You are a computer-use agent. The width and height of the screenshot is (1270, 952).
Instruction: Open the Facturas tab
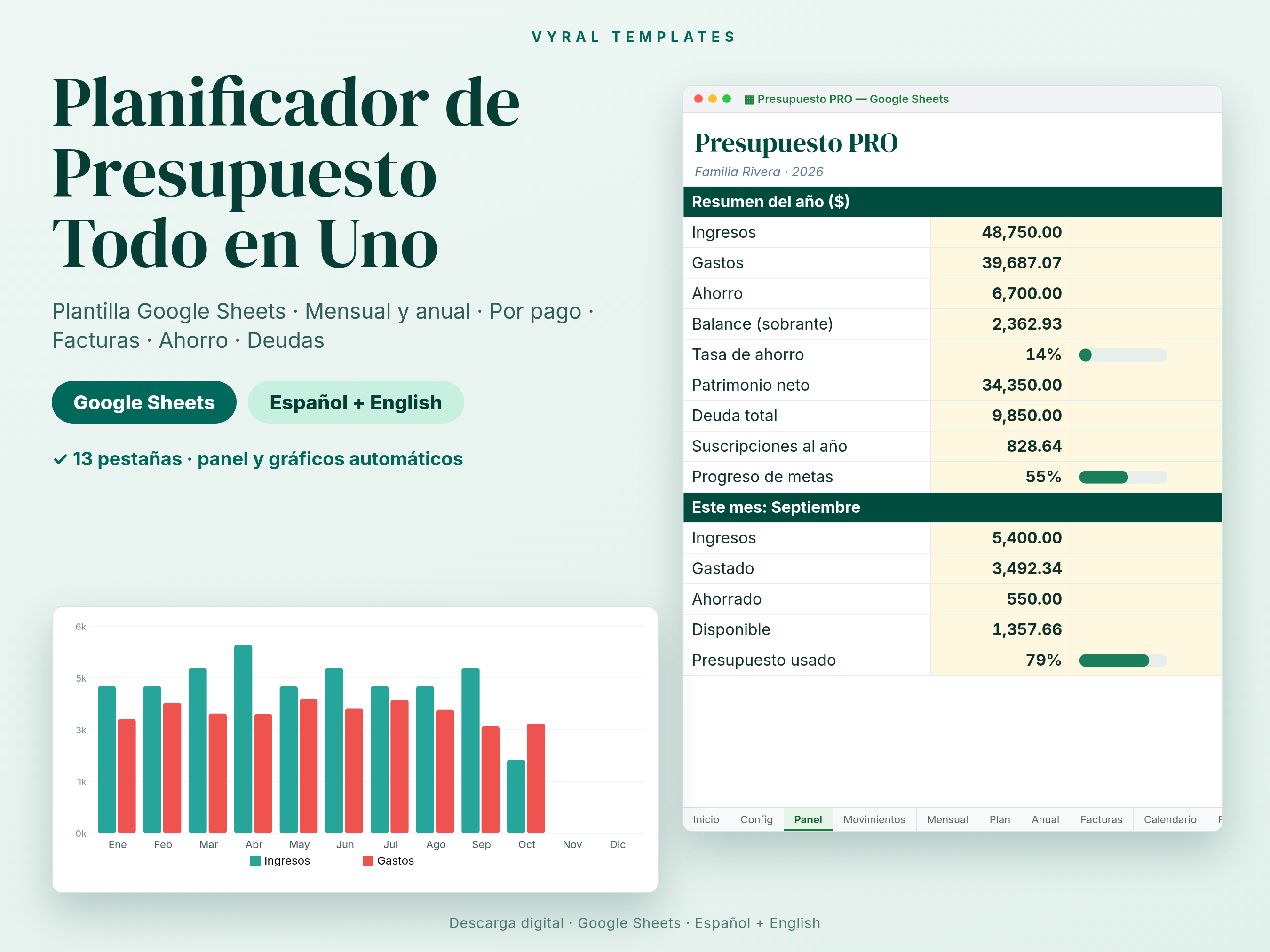[x=1101, y=819]
